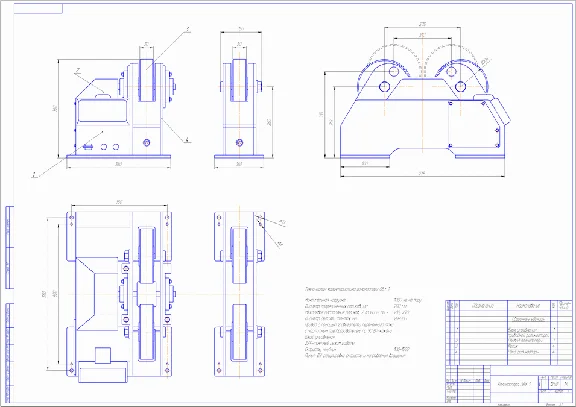This screenshot has height=407, width=576.
Task: Click the vertical binding-margin stamp strip
Action: coord(10,304)
